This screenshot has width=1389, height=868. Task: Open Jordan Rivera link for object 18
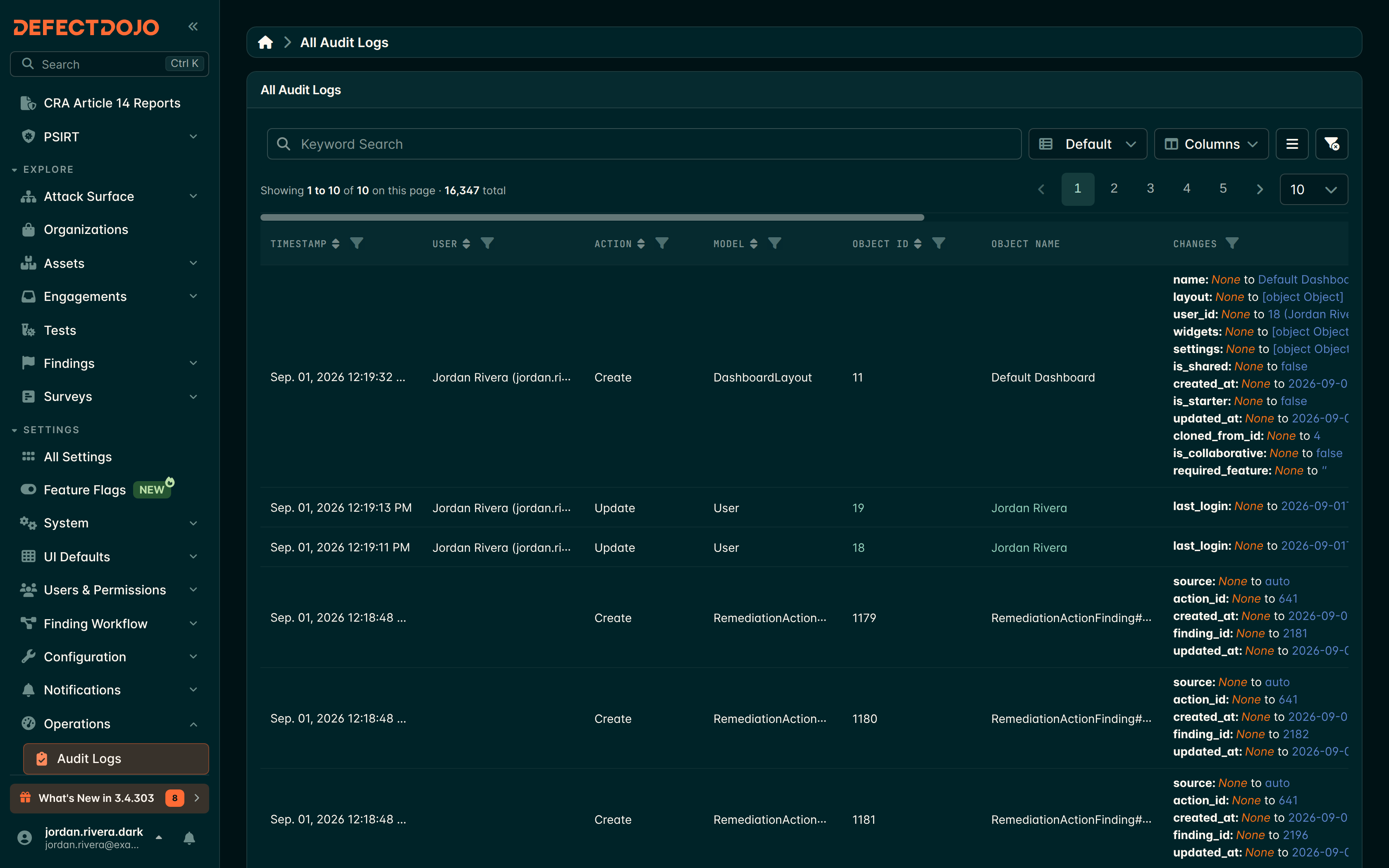pyautogui.click(x=1029, y=548)
